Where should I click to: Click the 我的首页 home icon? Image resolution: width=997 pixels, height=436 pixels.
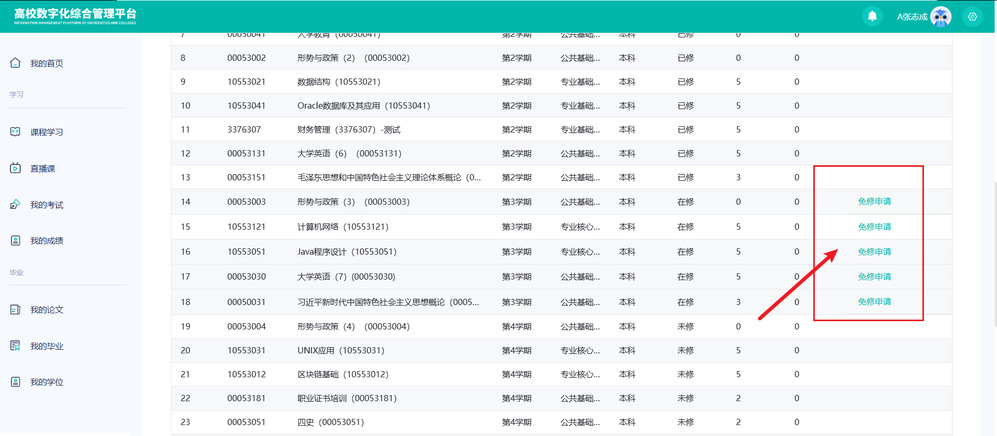click(15, 63)
